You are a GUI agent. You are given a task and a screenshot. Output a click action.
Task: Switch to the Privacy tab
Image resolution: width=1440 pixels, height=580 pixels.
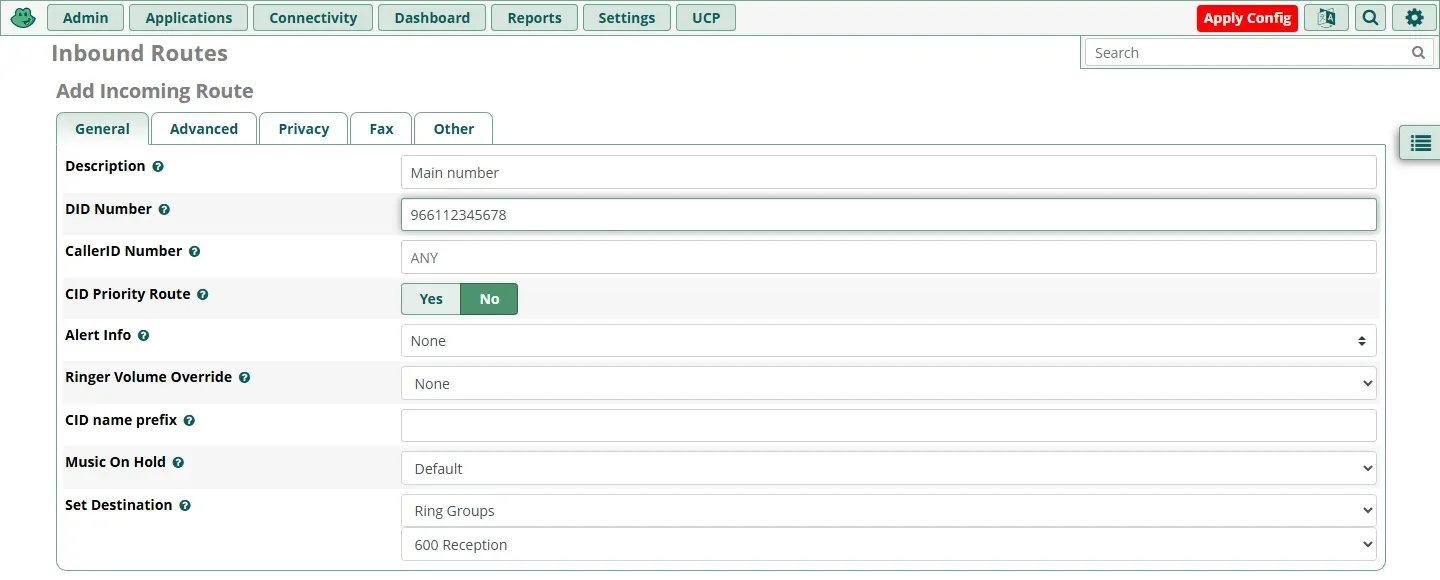tap(304, 129)
